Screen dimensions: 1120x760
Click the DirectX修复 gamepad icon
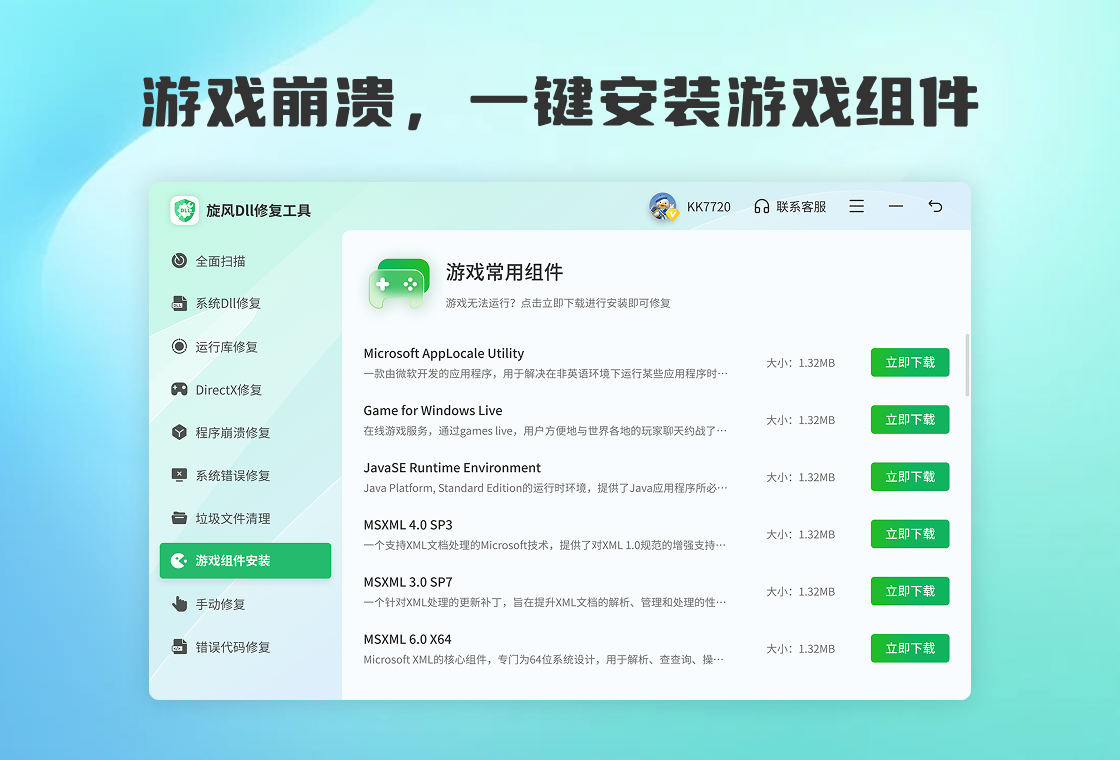[x=179, y=390]
